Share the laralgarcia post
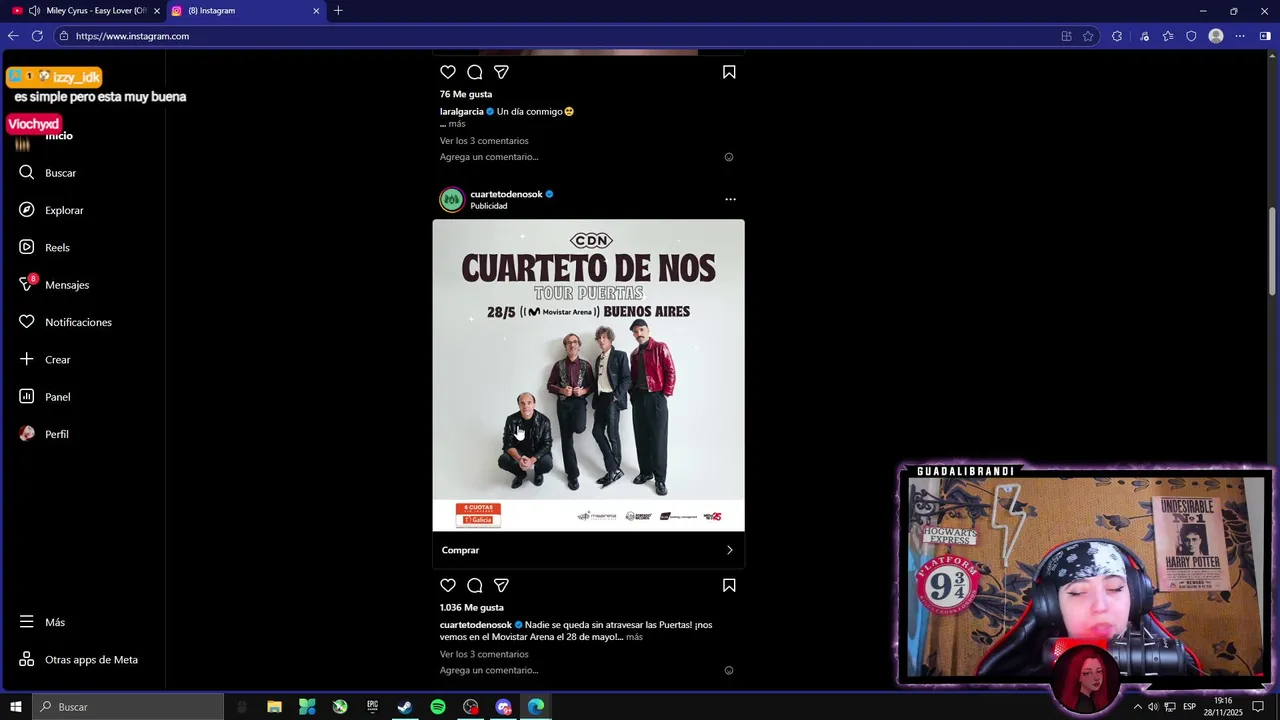Screen dimensions: 1280x720 [x=501, y=72]
